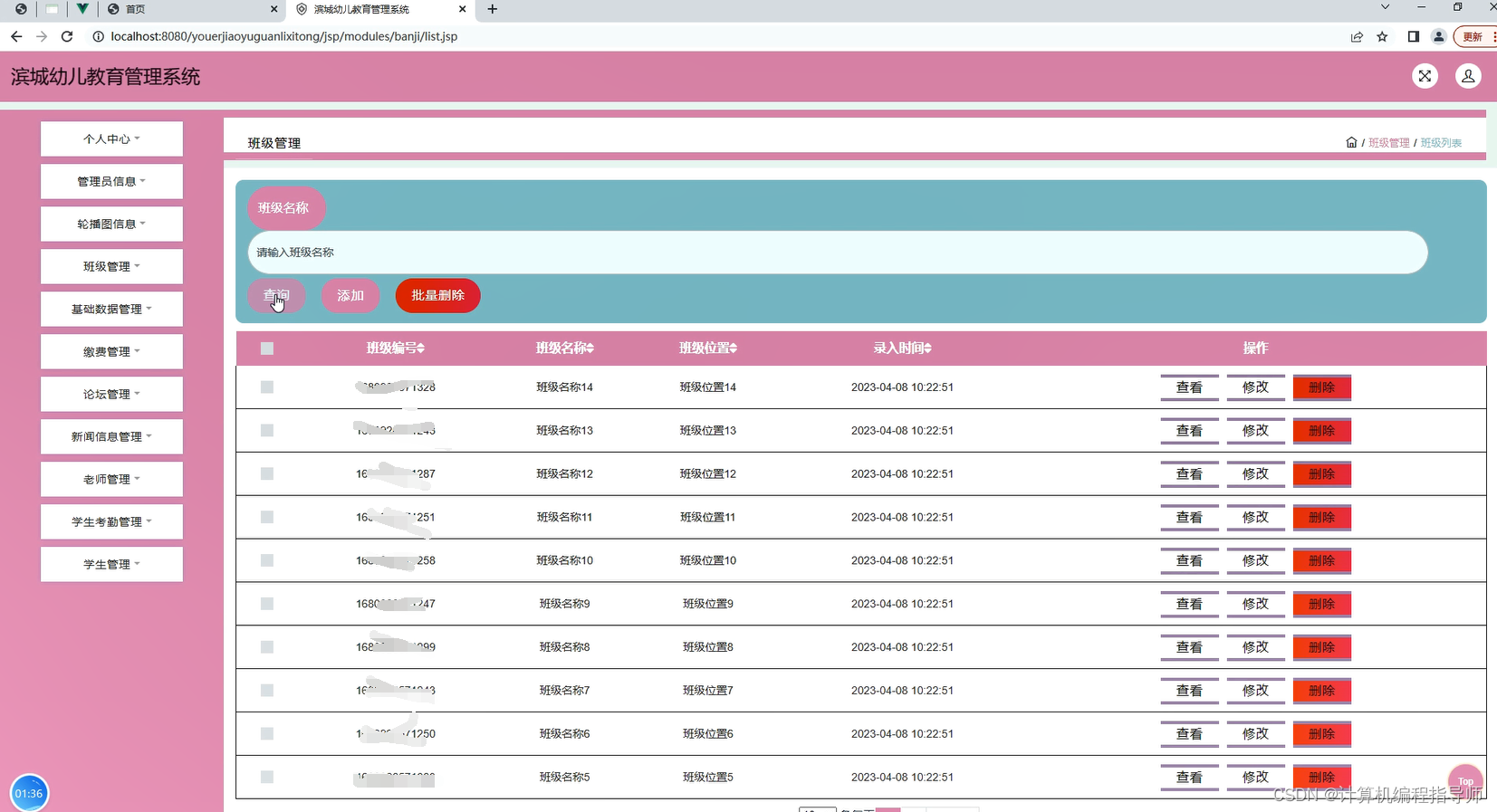Open the user profile icon in header
1497x812 pixels.
coord(1468,76)
